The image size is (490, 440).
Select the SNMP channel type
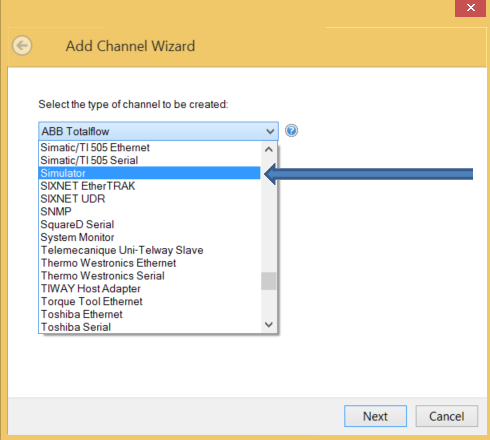(x=150, y=211)
